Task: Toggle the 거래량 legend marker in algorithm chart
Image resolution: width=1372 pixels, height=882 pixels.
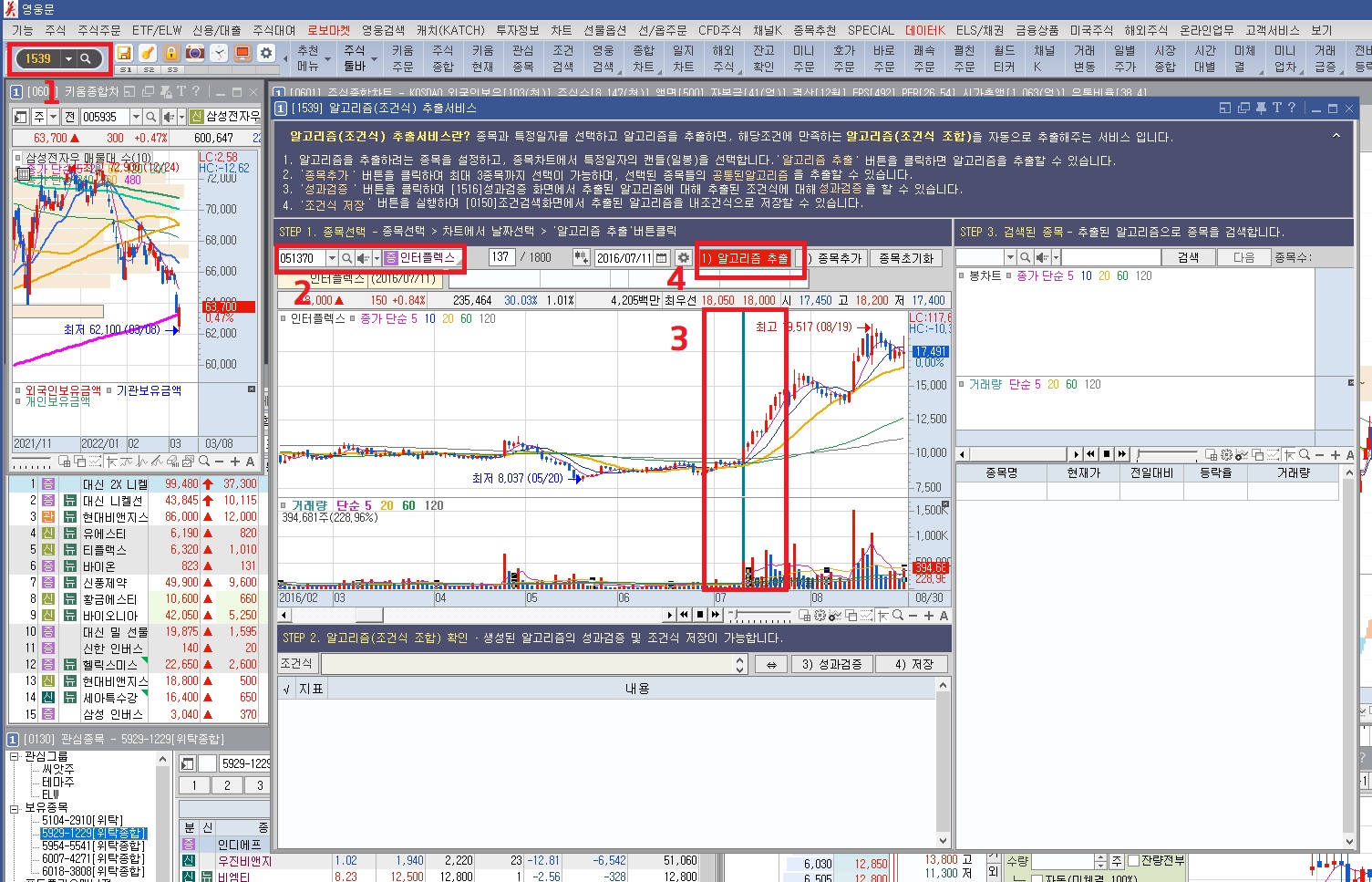Action: click(284, 505)
